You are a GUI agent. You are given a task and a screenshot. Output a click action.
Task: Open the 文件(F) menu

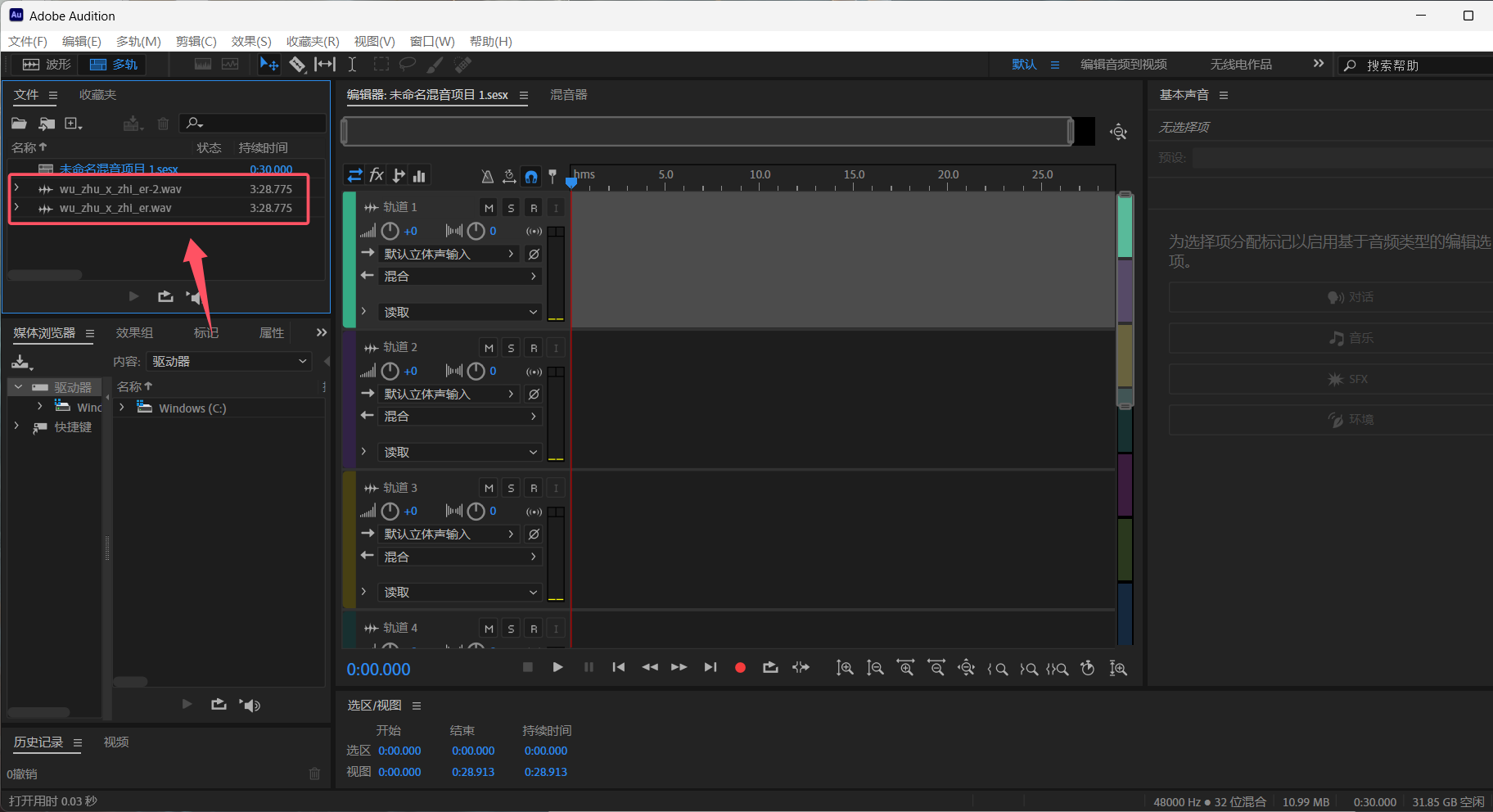[x=28, y=41]
